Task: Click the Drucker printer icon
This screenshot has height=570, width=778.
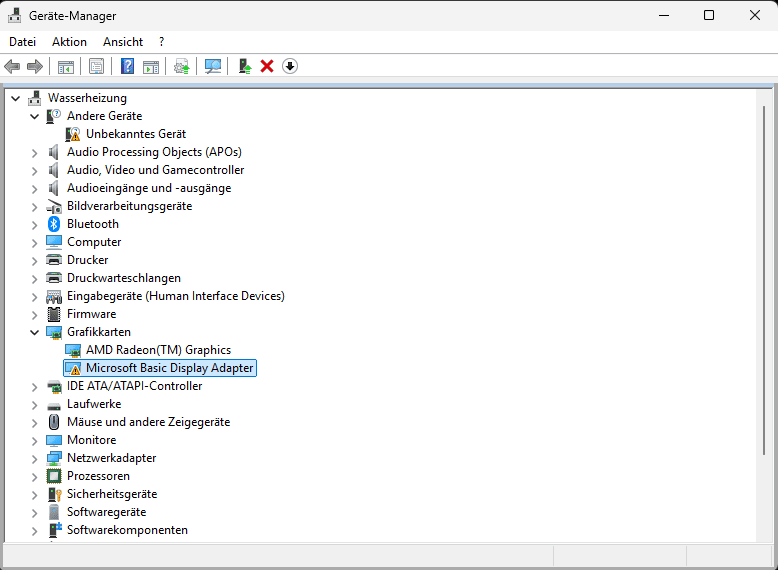Action: pyautogui.click(x=54, y=259)
